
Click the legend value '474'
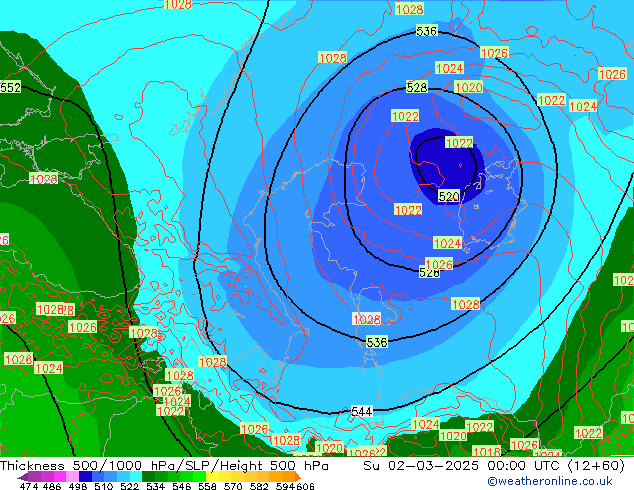[x=29, y=486]
